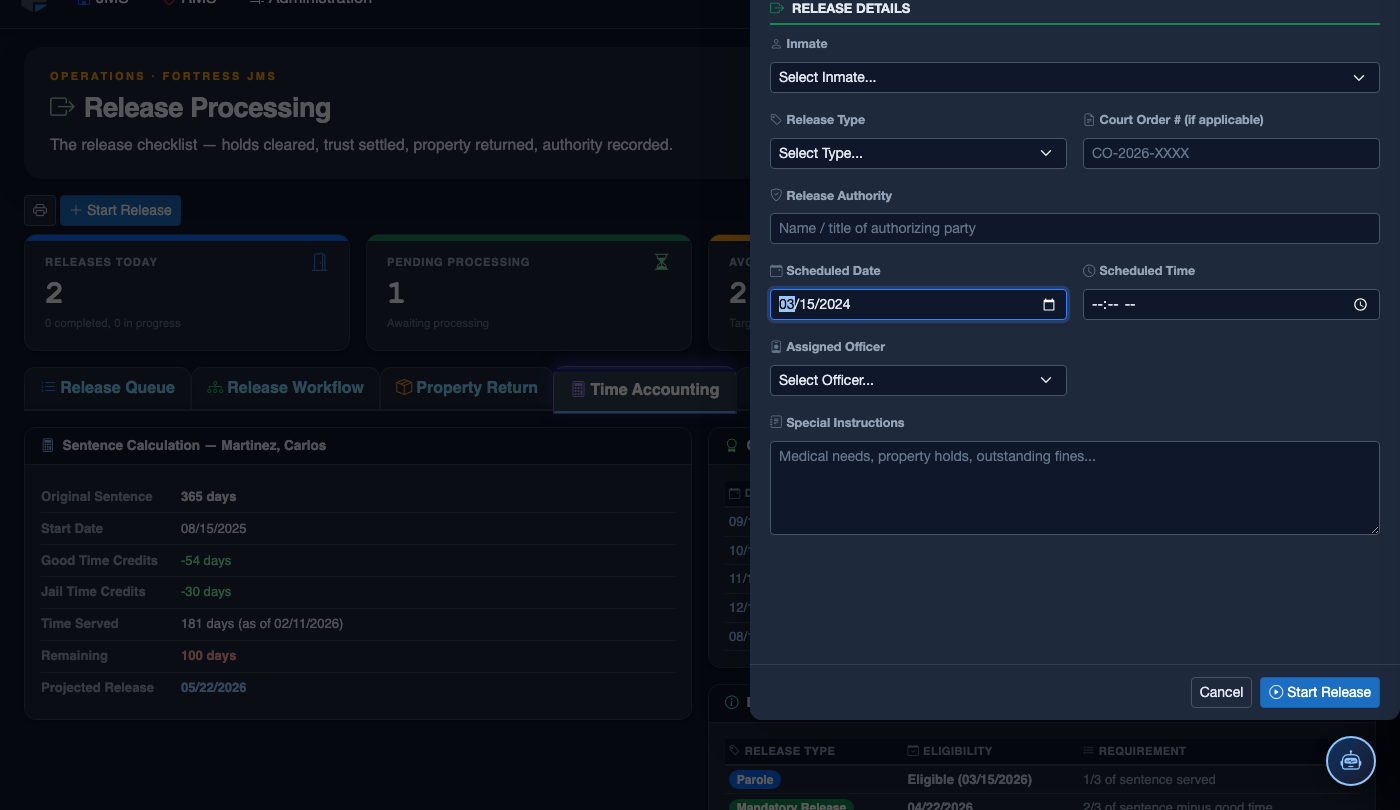
Task: Click the Releases Today door icon
Action: 320,262
